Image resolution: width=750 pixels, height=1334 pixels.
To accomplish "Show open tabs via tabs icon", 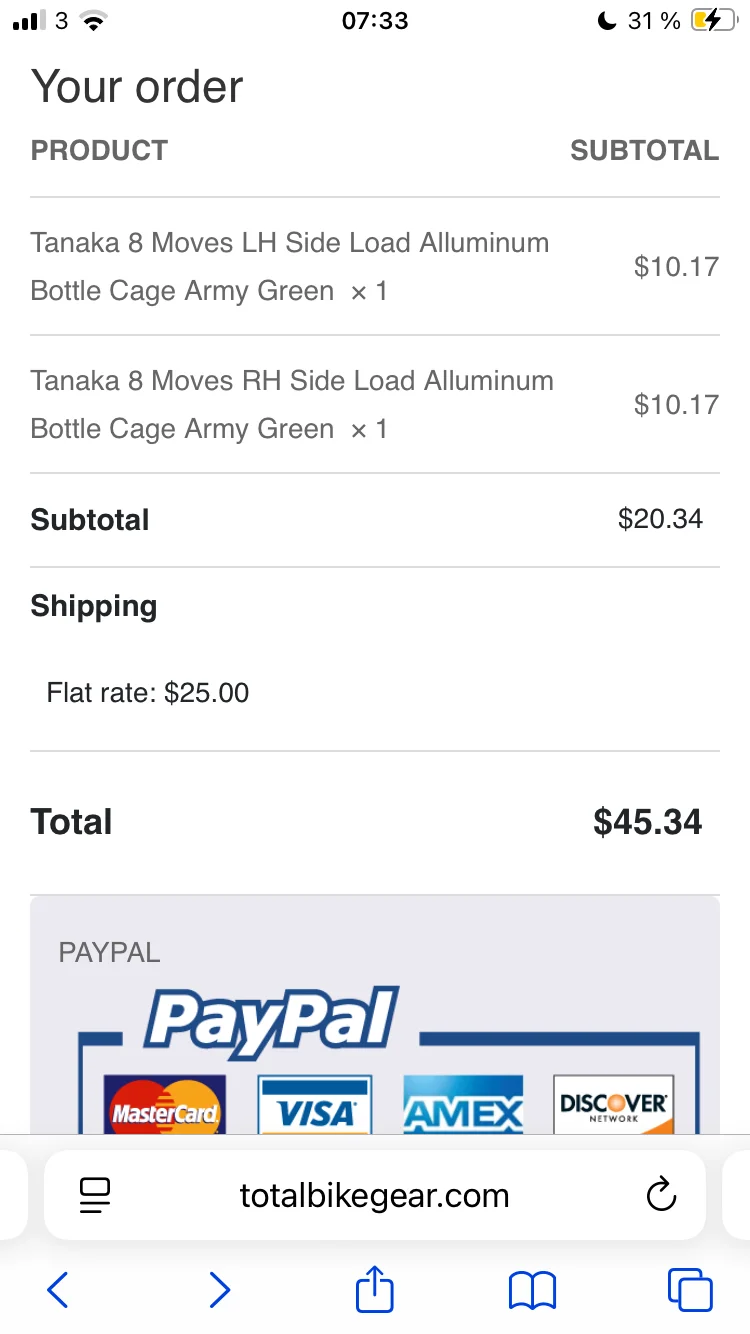I will pyautogui.click(x=690, y=1290).
